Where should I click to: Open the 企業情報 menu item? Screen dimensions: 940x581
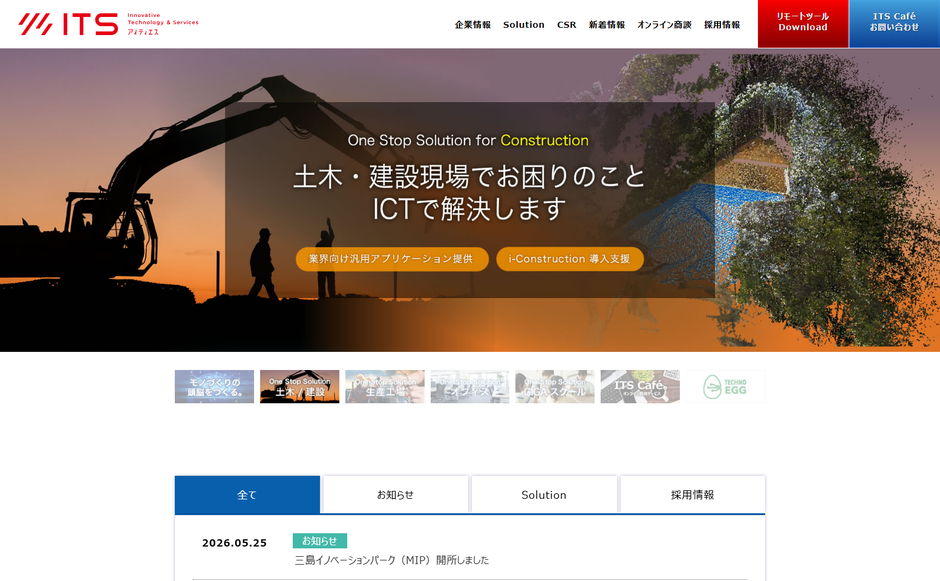click(x=472, y=25)
